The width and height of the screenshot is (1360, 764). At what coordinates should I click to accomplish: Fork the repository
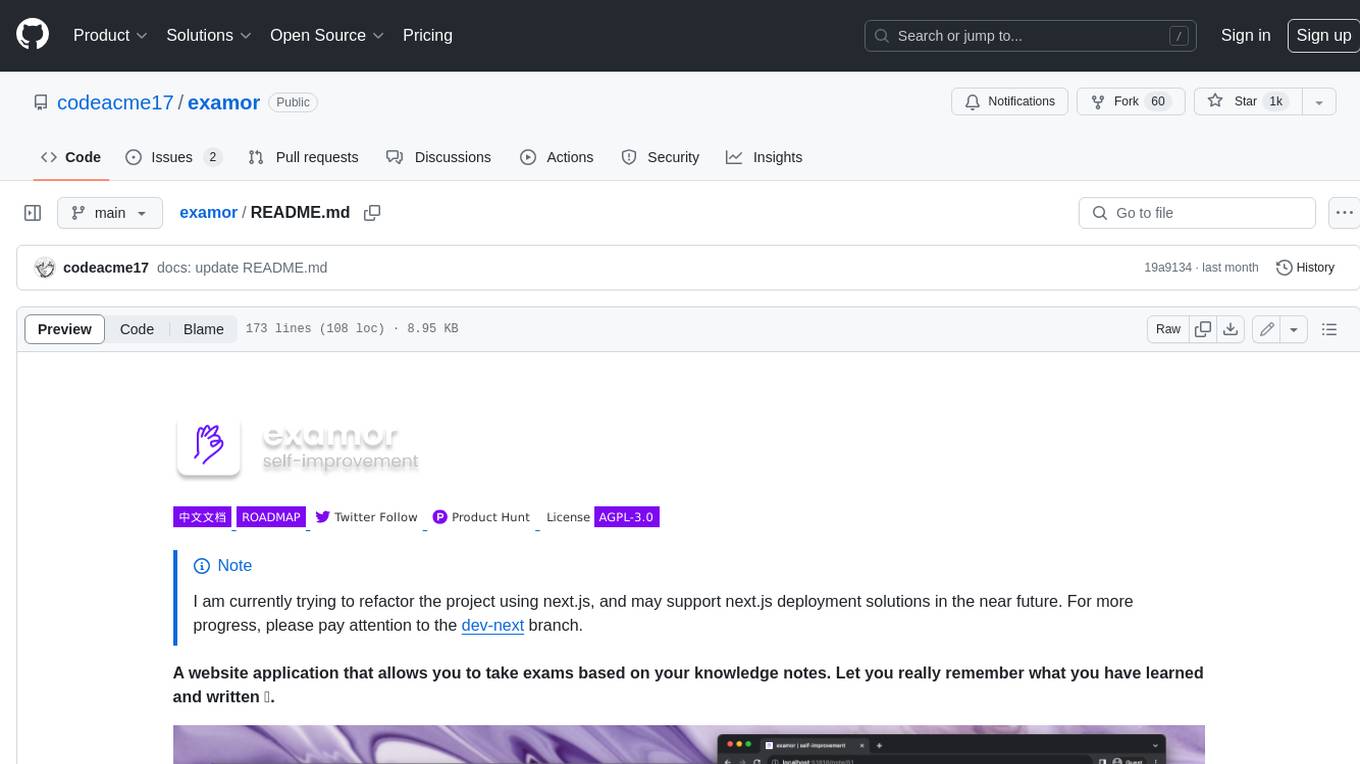pos(1131,102)
